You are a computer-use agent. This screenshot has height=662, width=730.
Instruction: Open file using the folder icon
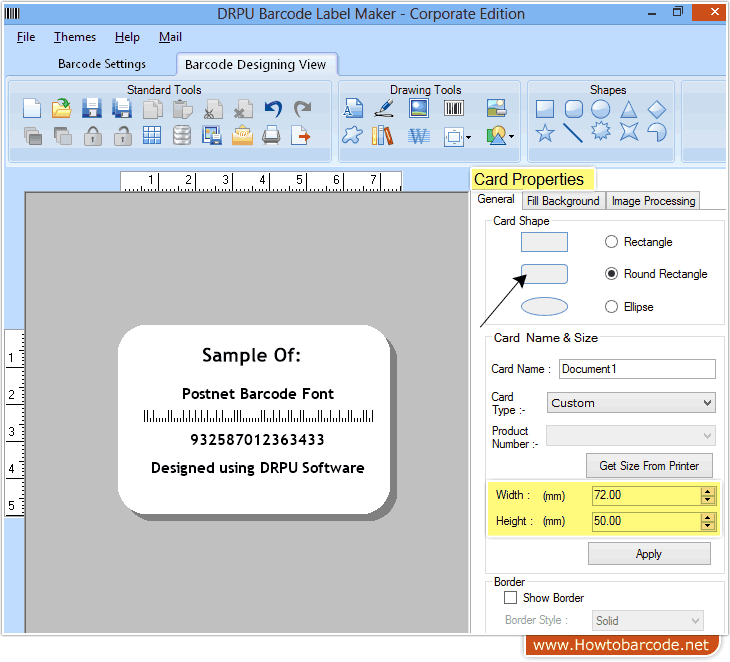(x=61, y=108)
